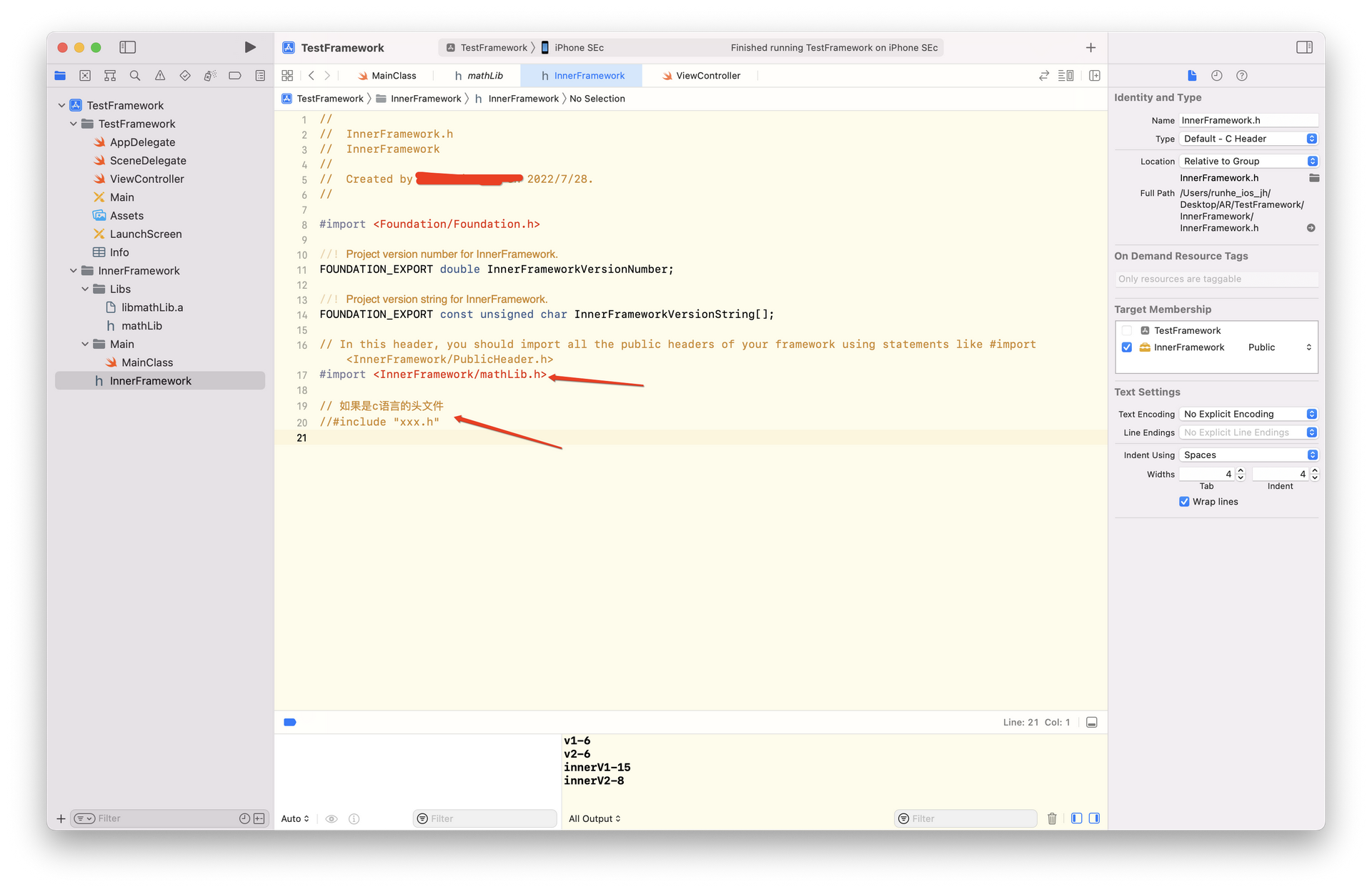The image size is (1372, 892).
Task: Open the Test navigator diamond icon
Action: (x=185, y=76)
